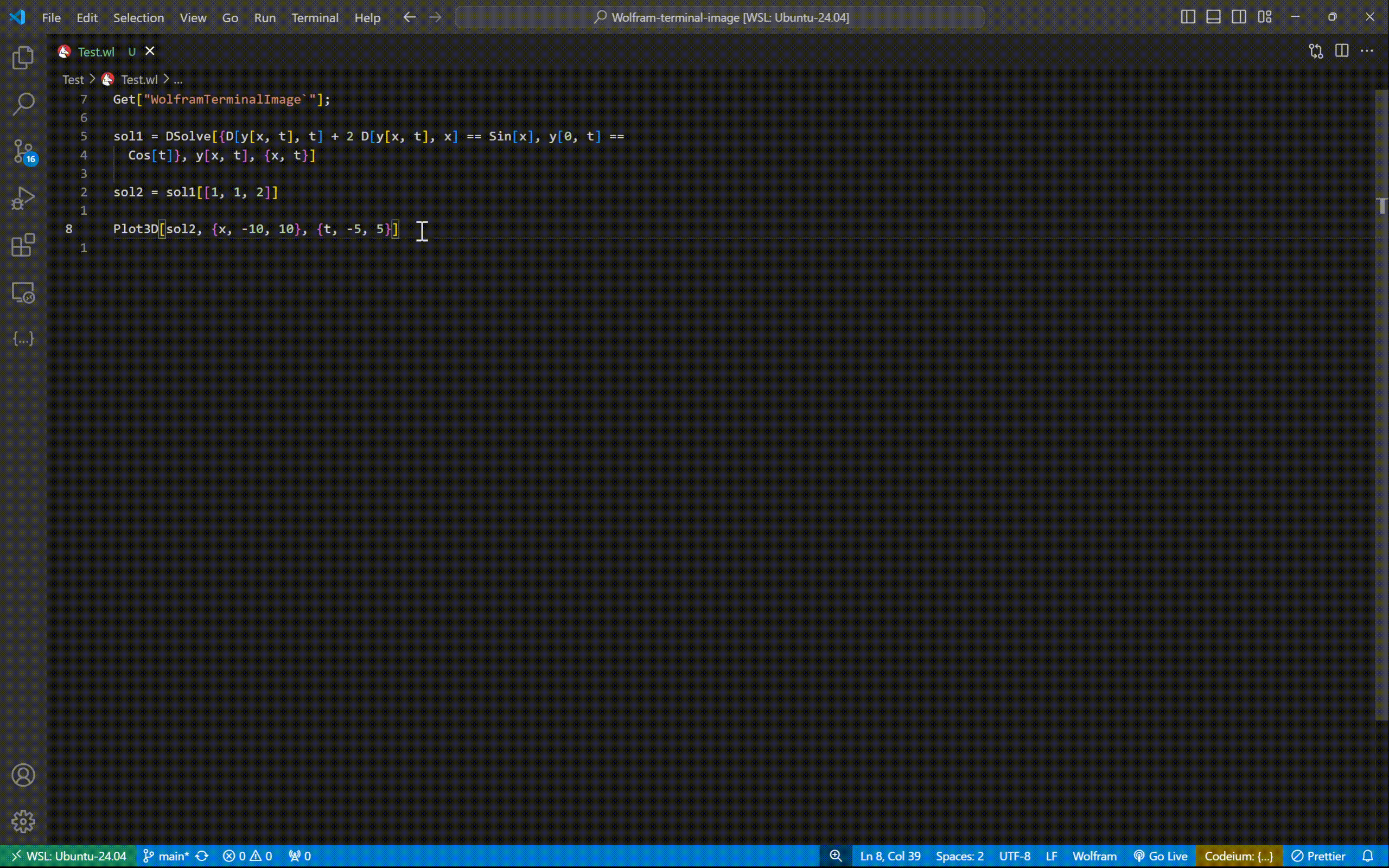
Task: Click the Get["WolframTerminalImage`"] line
Action: pyautogui.click(x=221, y=99)
